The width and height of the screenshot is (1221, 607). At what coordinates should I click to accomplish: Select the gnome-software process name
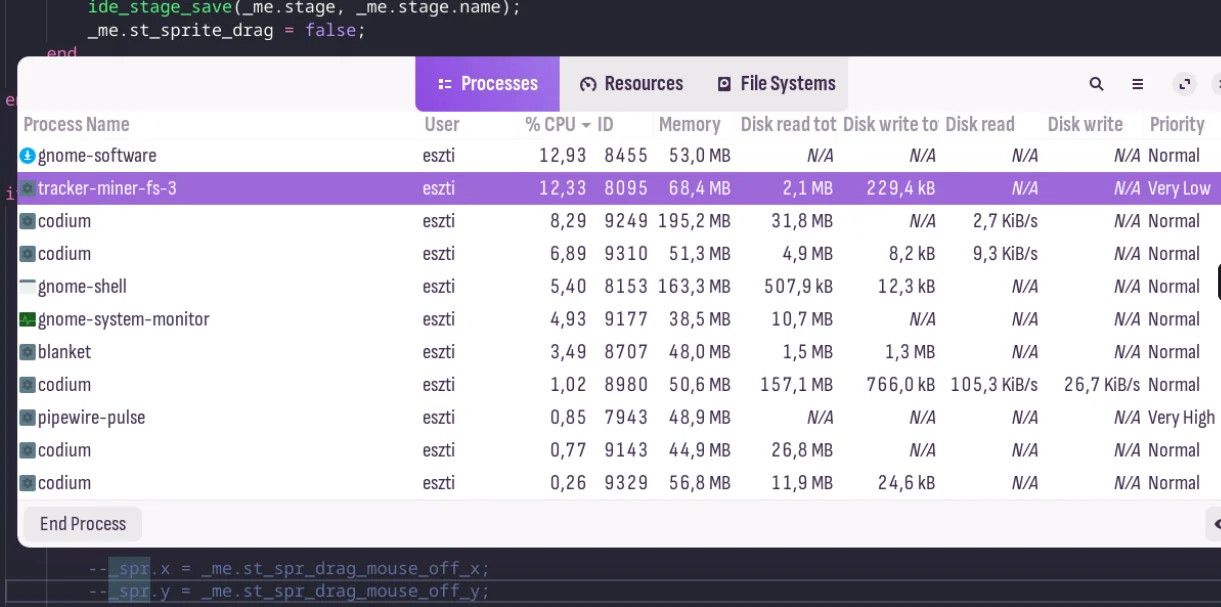97,156
